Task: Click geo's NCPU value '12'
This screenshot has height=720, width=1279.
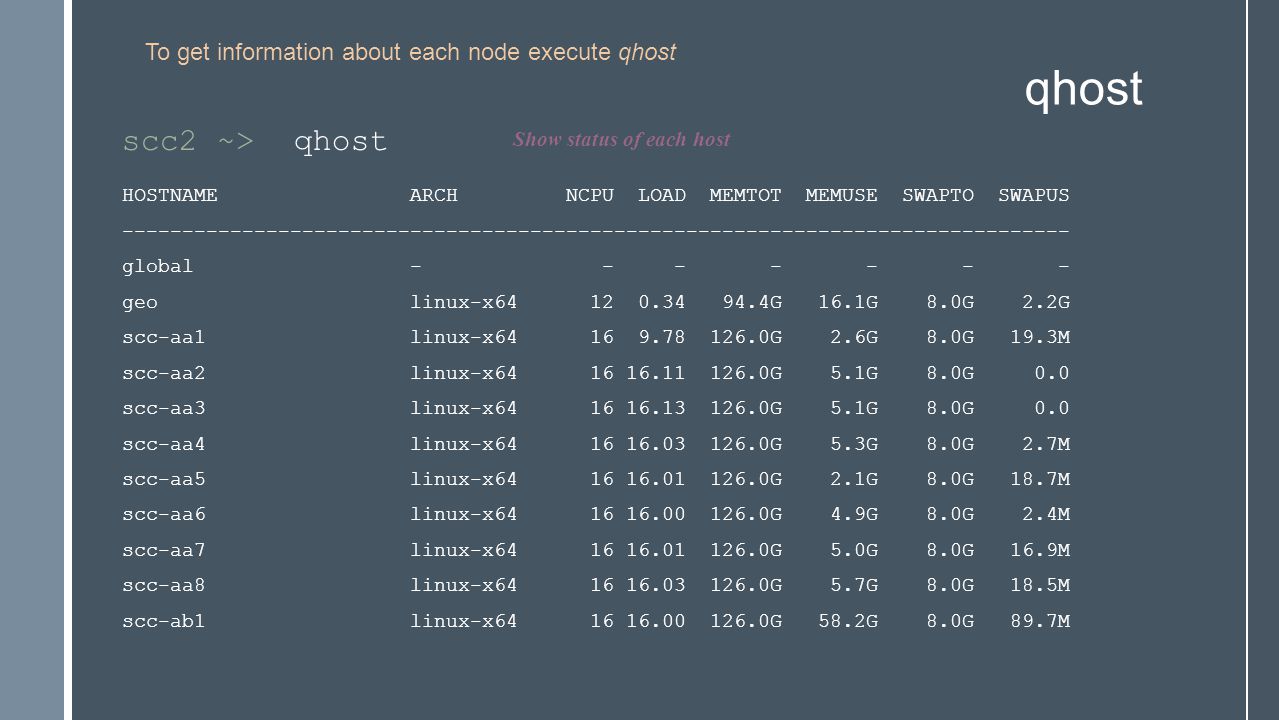Action: pos(602,303)
